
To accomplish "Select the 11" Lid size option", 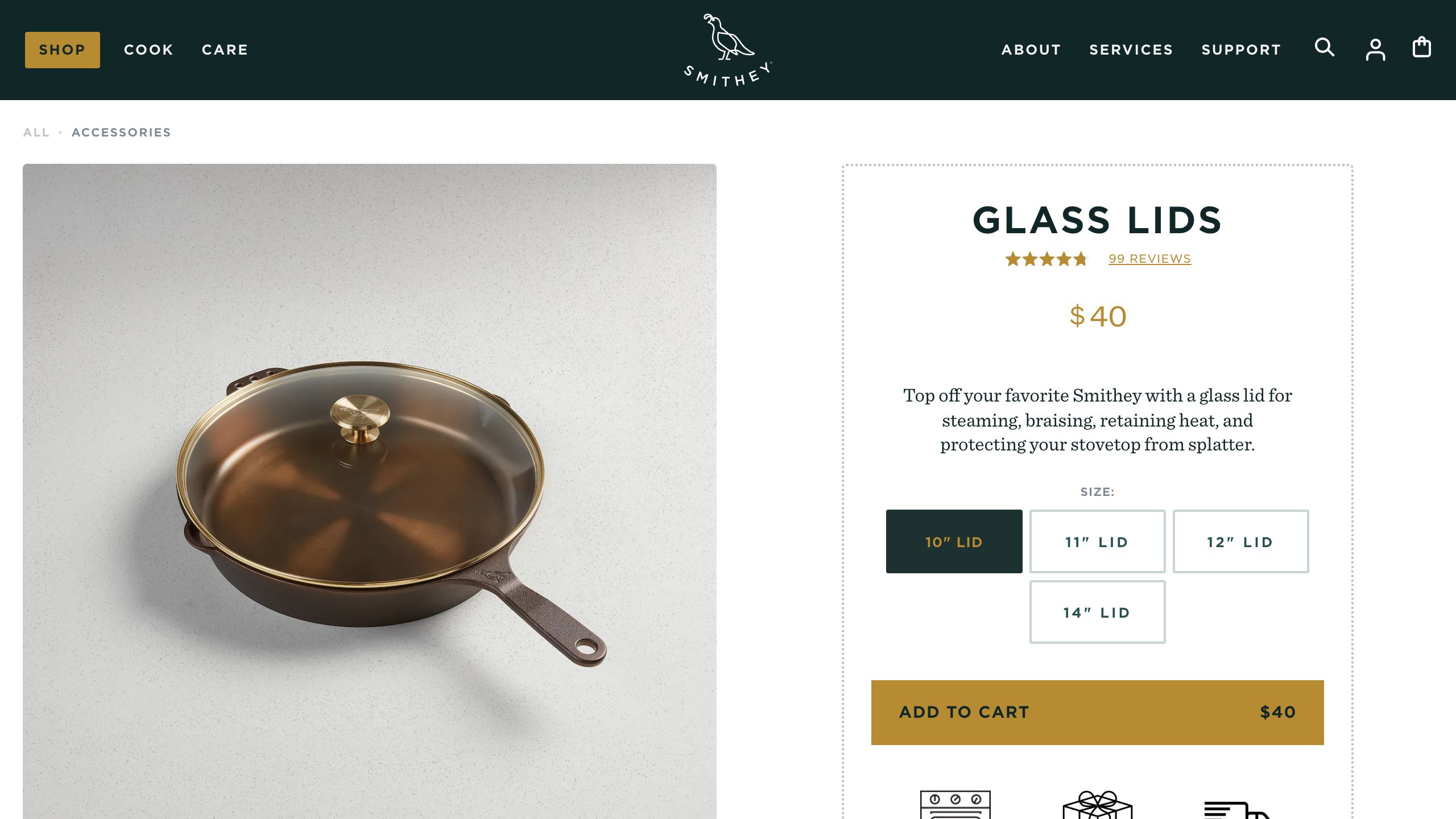I will [1097, 541].
